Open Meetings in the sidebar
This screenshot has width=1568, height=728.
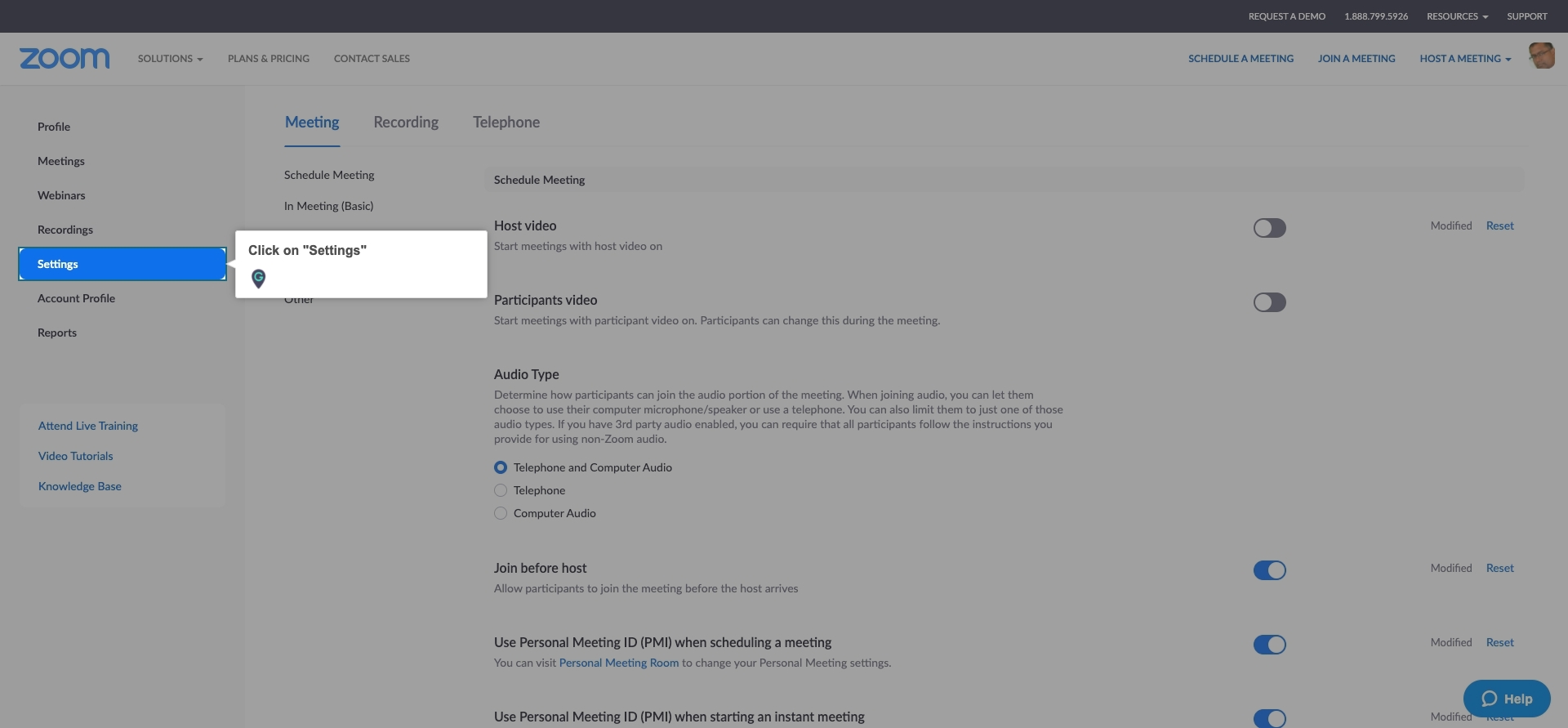coord(61,161)
